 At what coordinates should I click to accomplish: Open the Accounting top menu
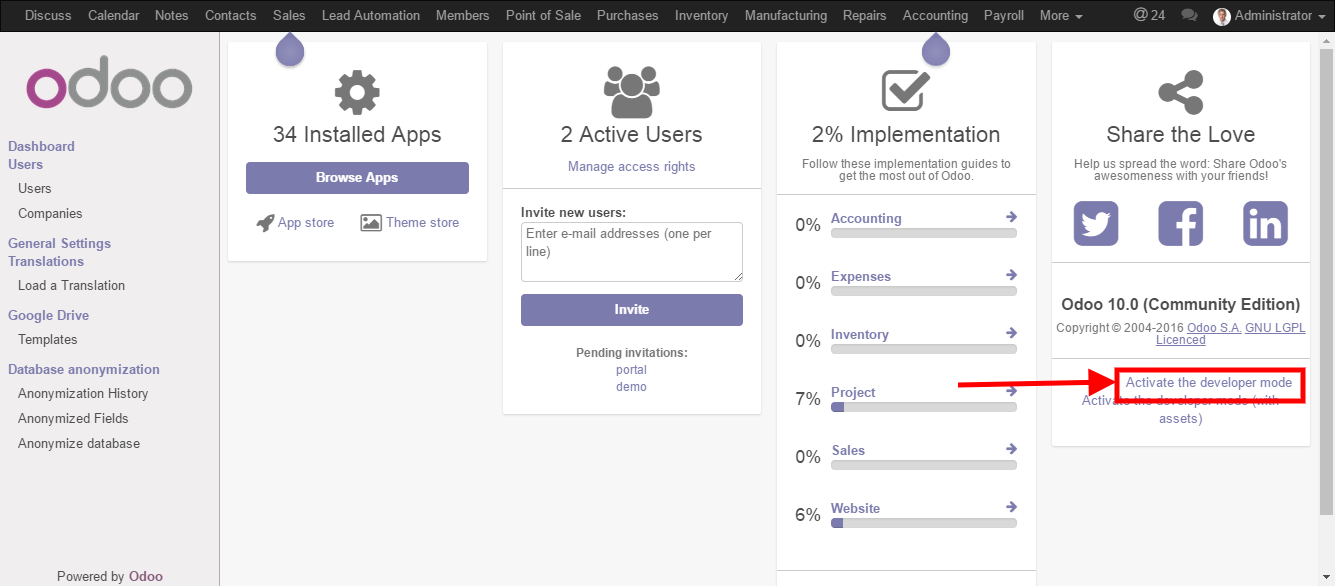(935, 16)
